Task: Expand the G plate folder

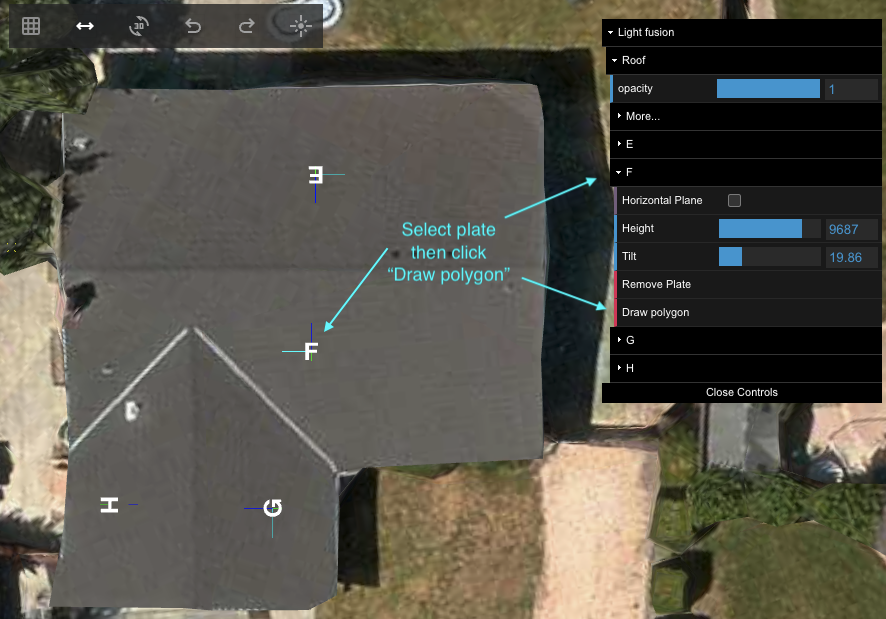Action: point(630,341)
